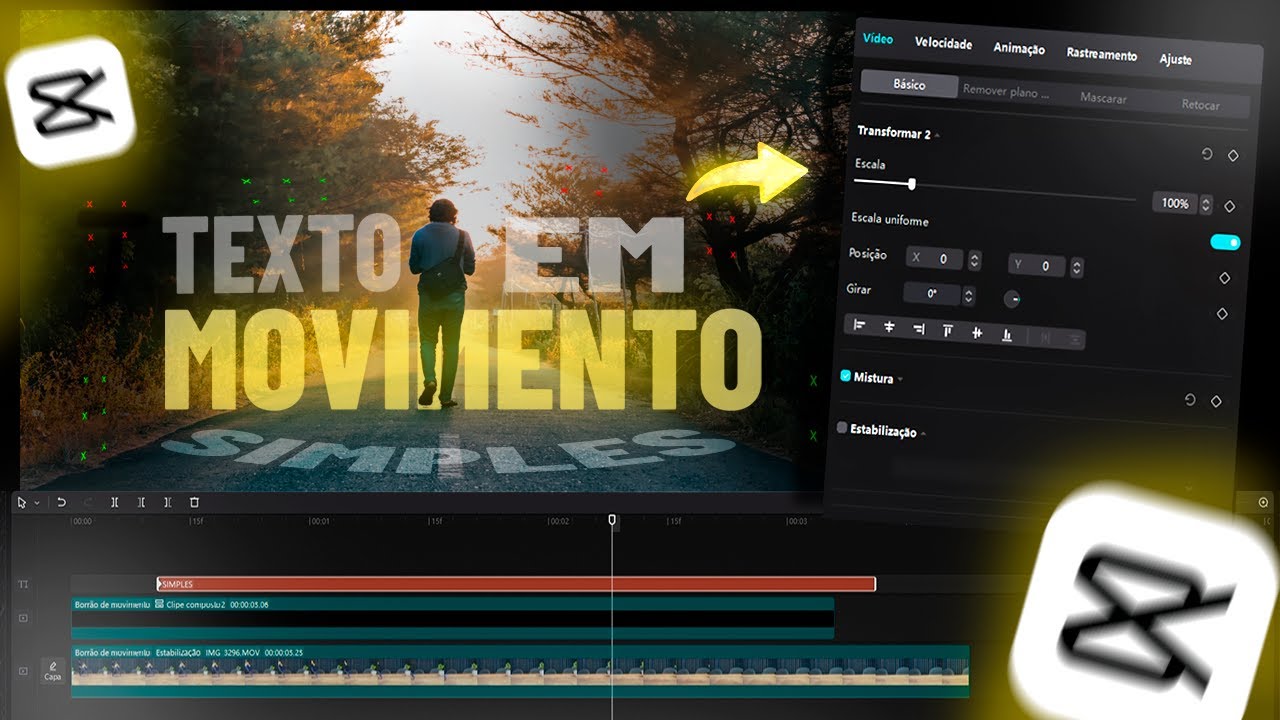Switch to the Animação tab
The image size is (1280, 720).
[x=1019, y=48]
